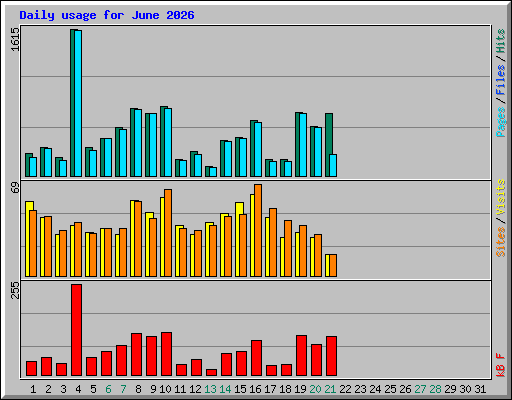Click the red KB bar on day 10

pos(166,354)
